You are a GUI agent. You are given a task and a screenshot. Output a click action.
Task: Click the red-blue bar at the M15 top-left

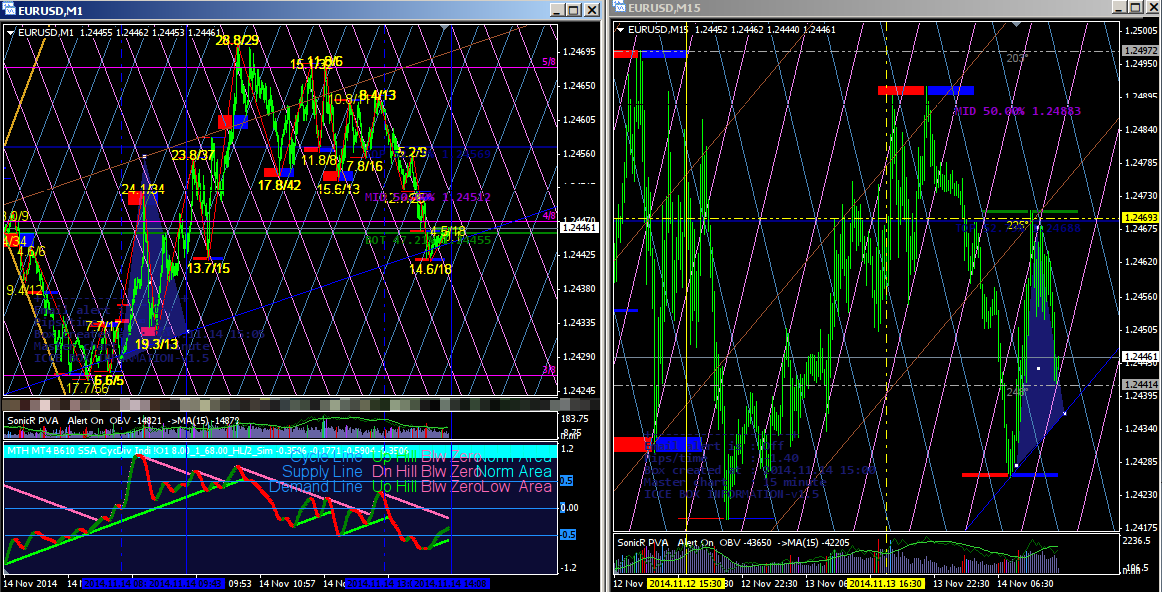coord(650,54)
